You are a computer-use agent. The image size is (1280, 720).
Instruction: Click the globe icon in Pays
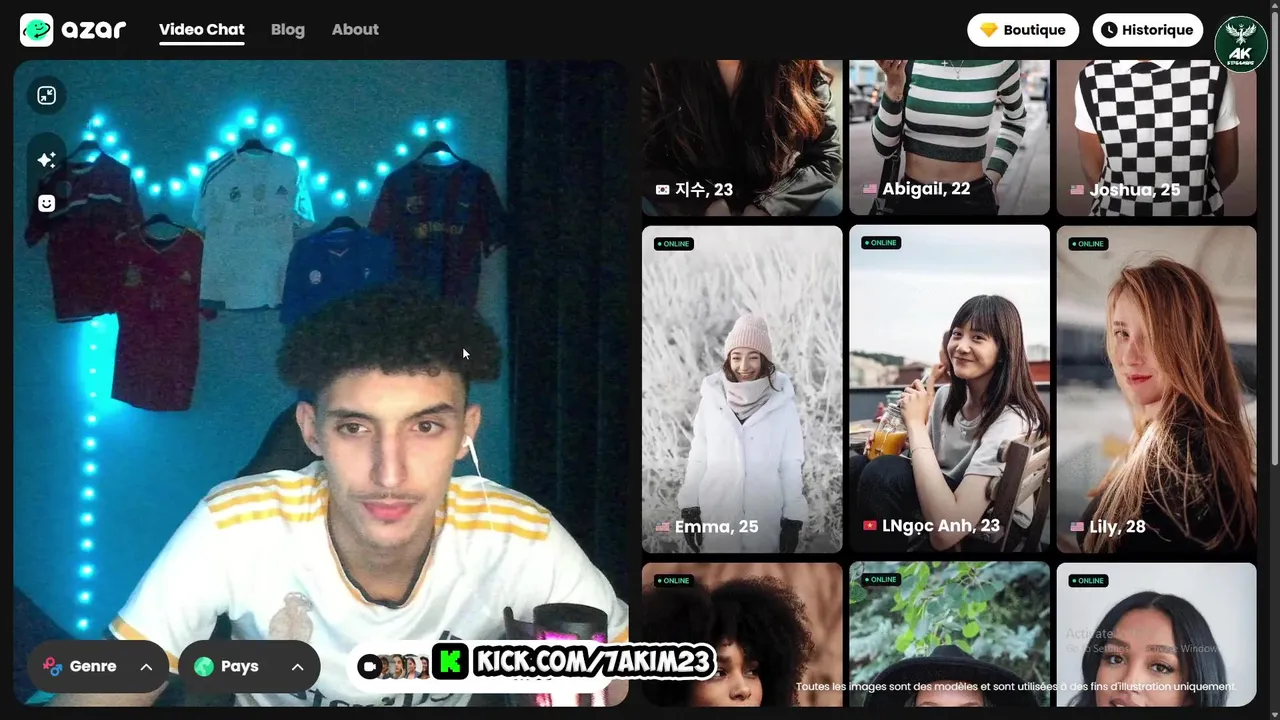[204, 666]
